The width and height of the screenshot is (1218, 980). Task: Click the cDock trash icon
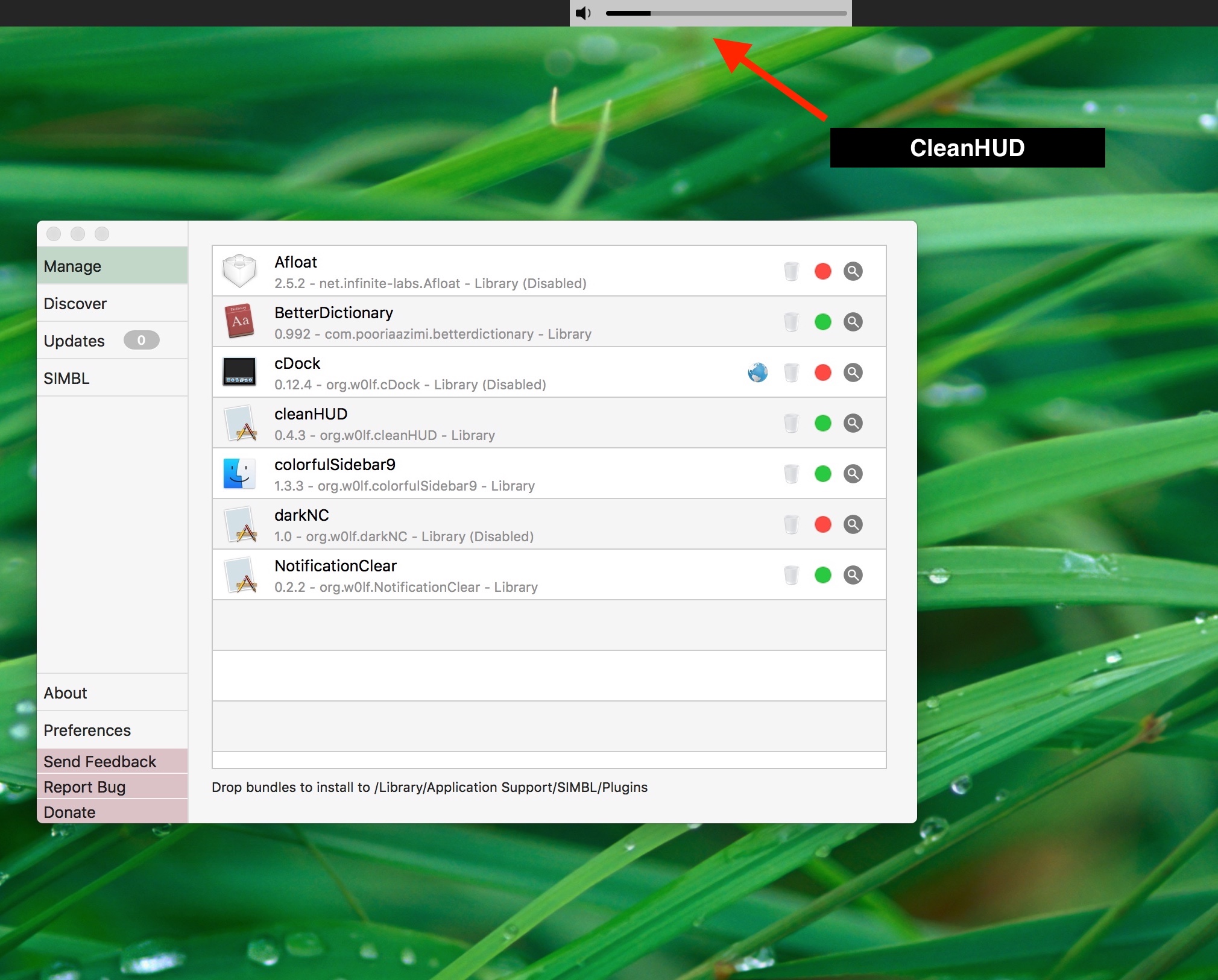point(791,372)
